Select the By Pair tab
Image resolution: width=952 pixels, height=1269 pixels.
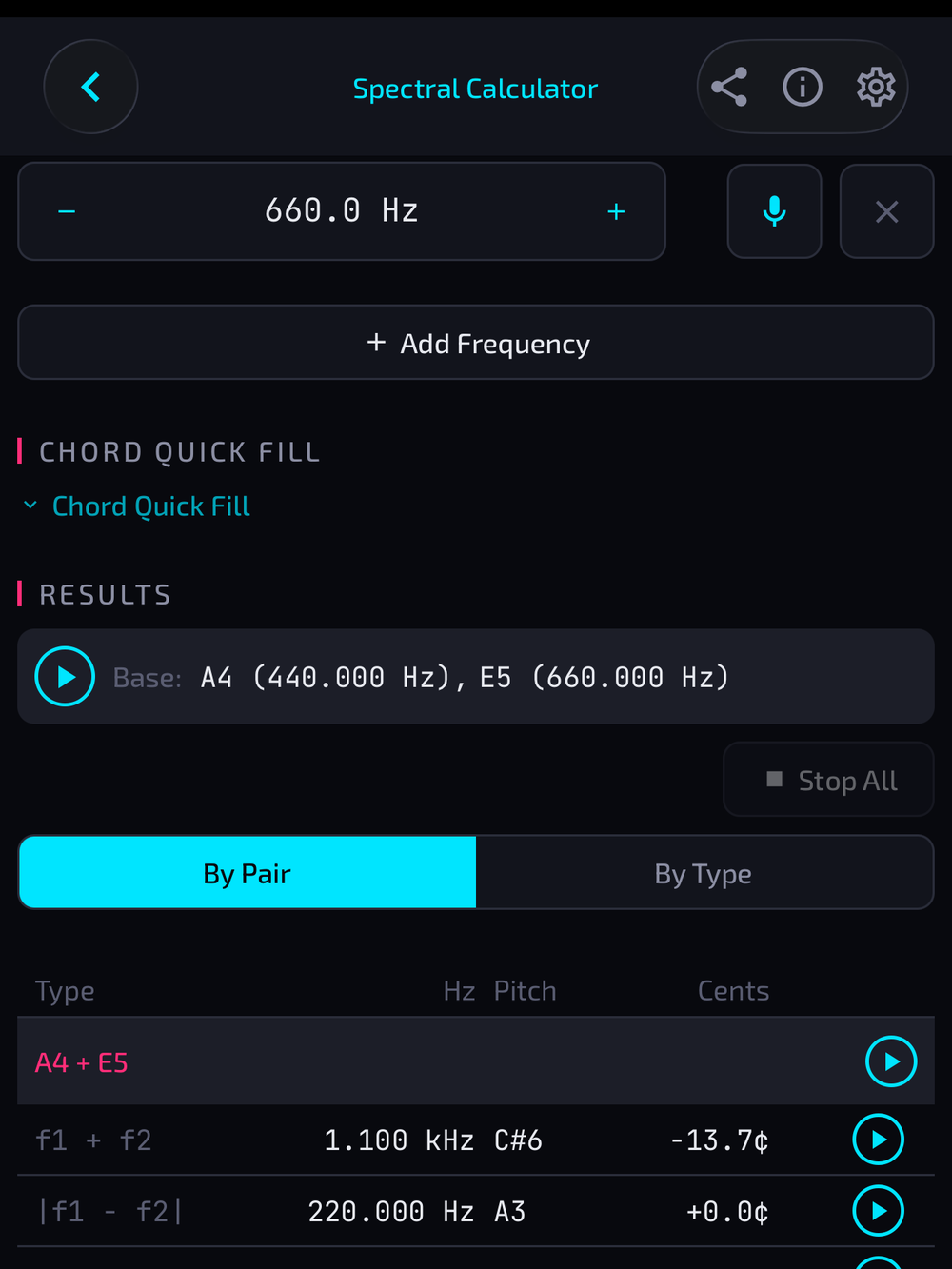247,872
